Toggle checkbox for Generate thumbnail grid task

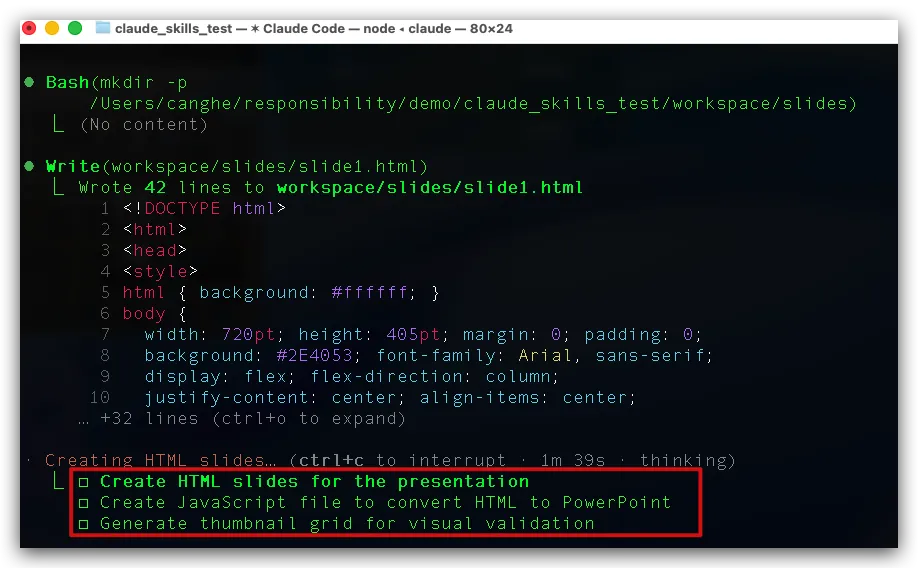click(84, 524)
